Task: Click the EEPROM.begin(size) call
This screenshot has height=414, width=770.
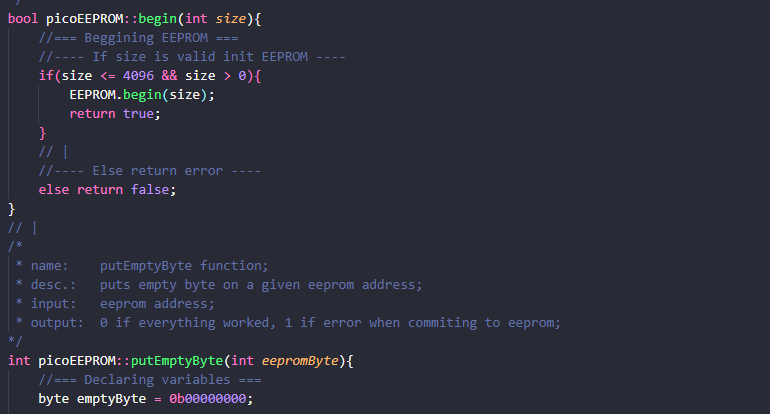Action: point(142,95)
